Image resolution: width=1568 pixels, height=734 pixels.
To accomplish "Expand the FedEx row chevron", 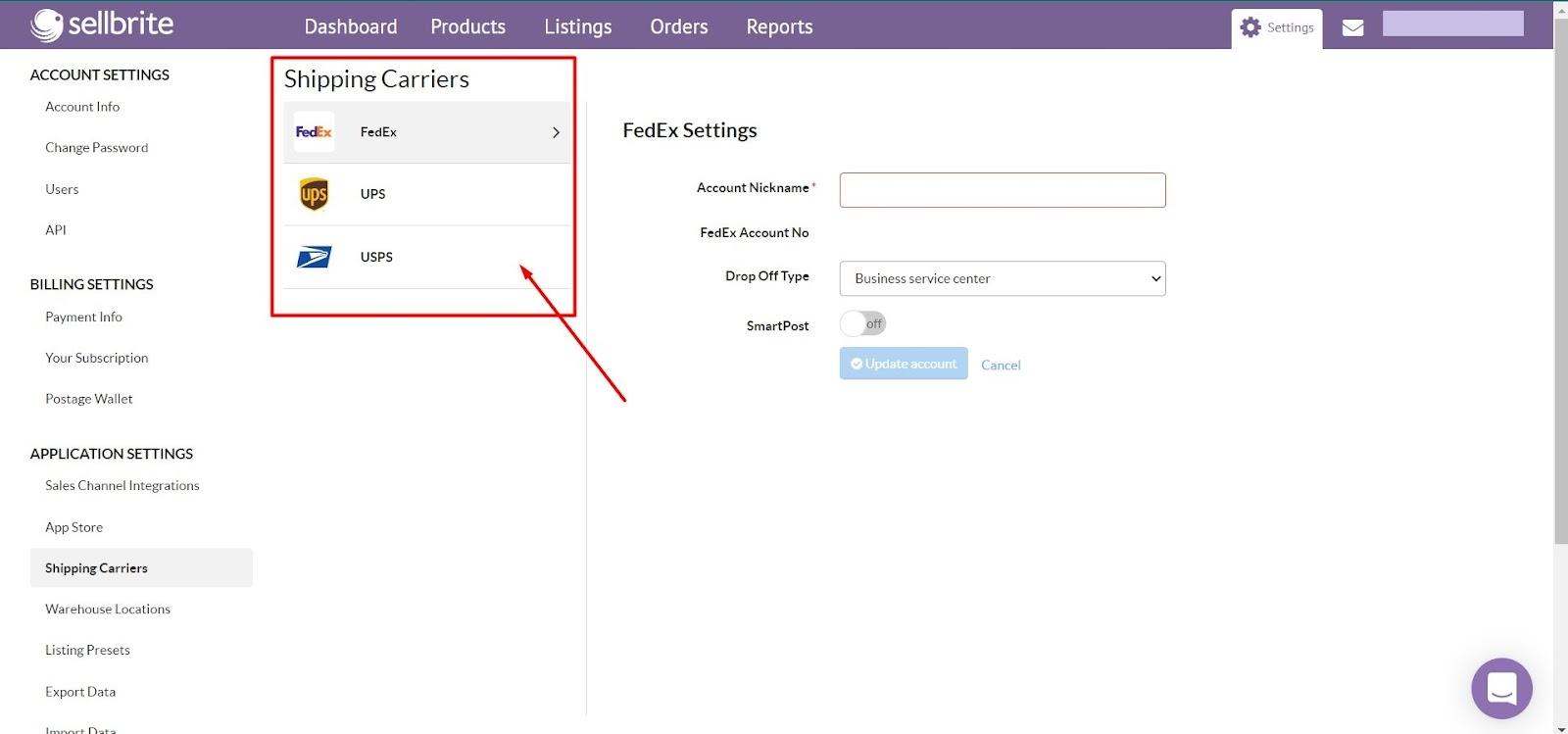I will pos(556,132).
